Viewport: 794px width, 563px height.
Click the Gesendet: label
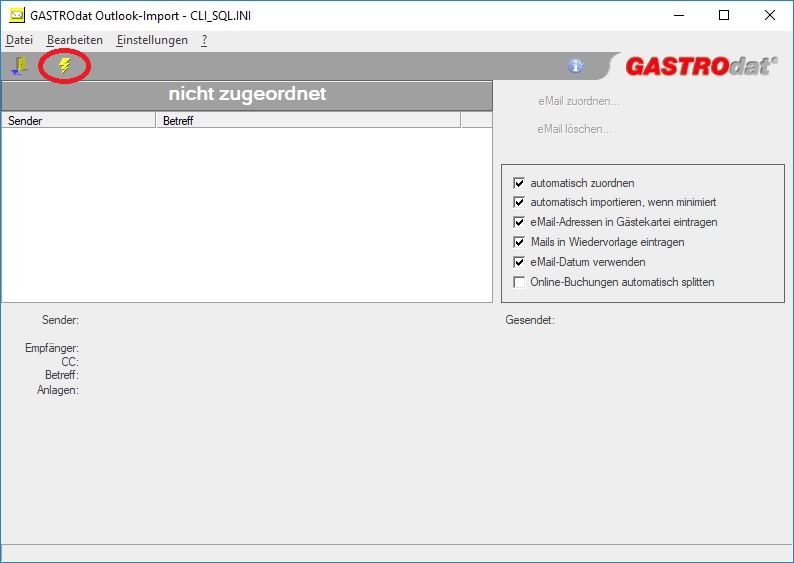pyautogui.click(x=530, y=320)
